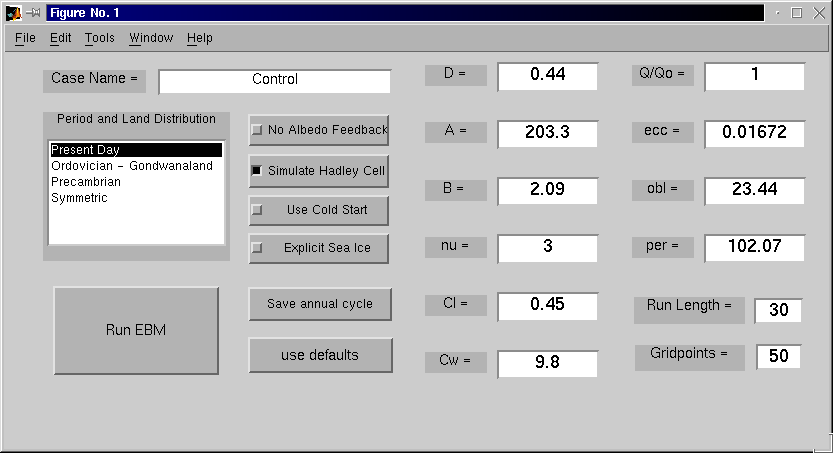Toggle Simulate Hadley Cell checkbox
The image size is (833, 453).
(319, 171)
